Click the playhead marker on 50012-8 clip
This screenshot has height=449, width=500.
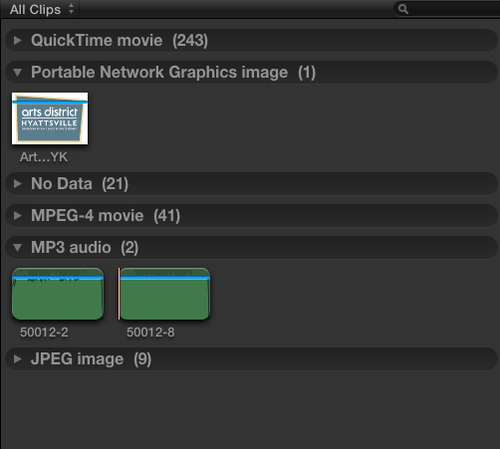[119, 294]
